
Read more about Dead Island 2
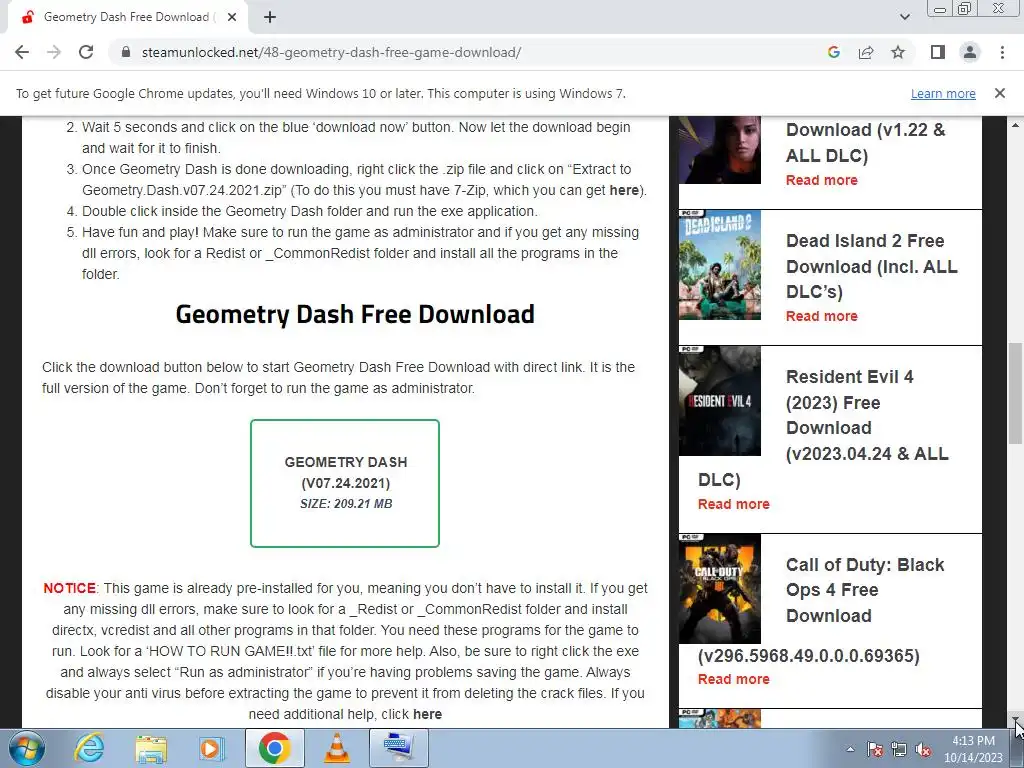tap(822, 316)
